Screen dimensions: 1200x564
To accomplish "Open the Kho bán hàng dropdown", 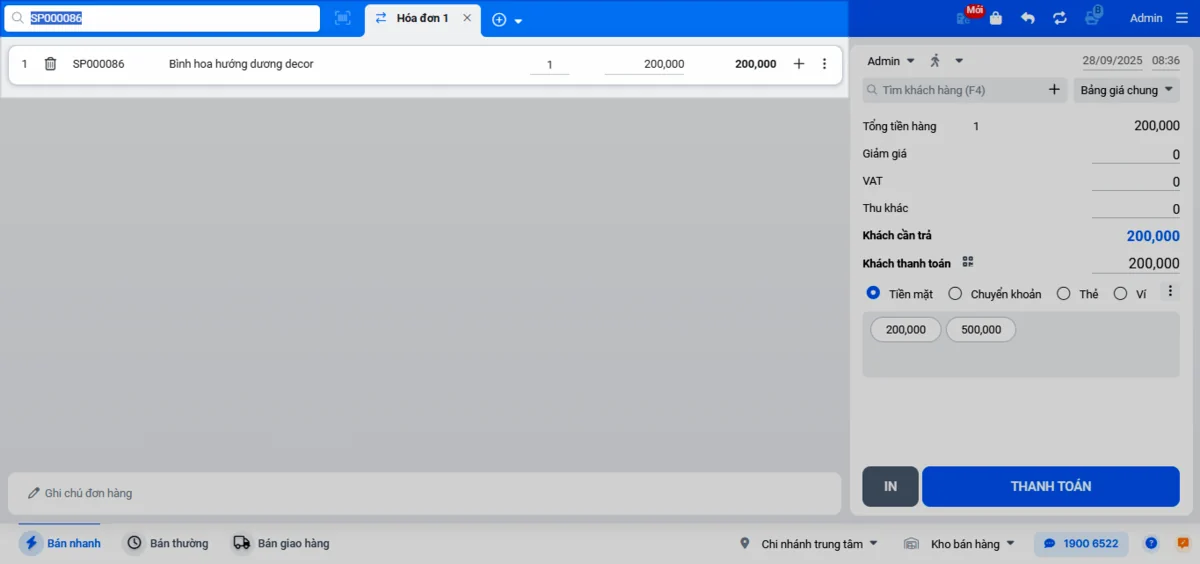I will [959, 544].
